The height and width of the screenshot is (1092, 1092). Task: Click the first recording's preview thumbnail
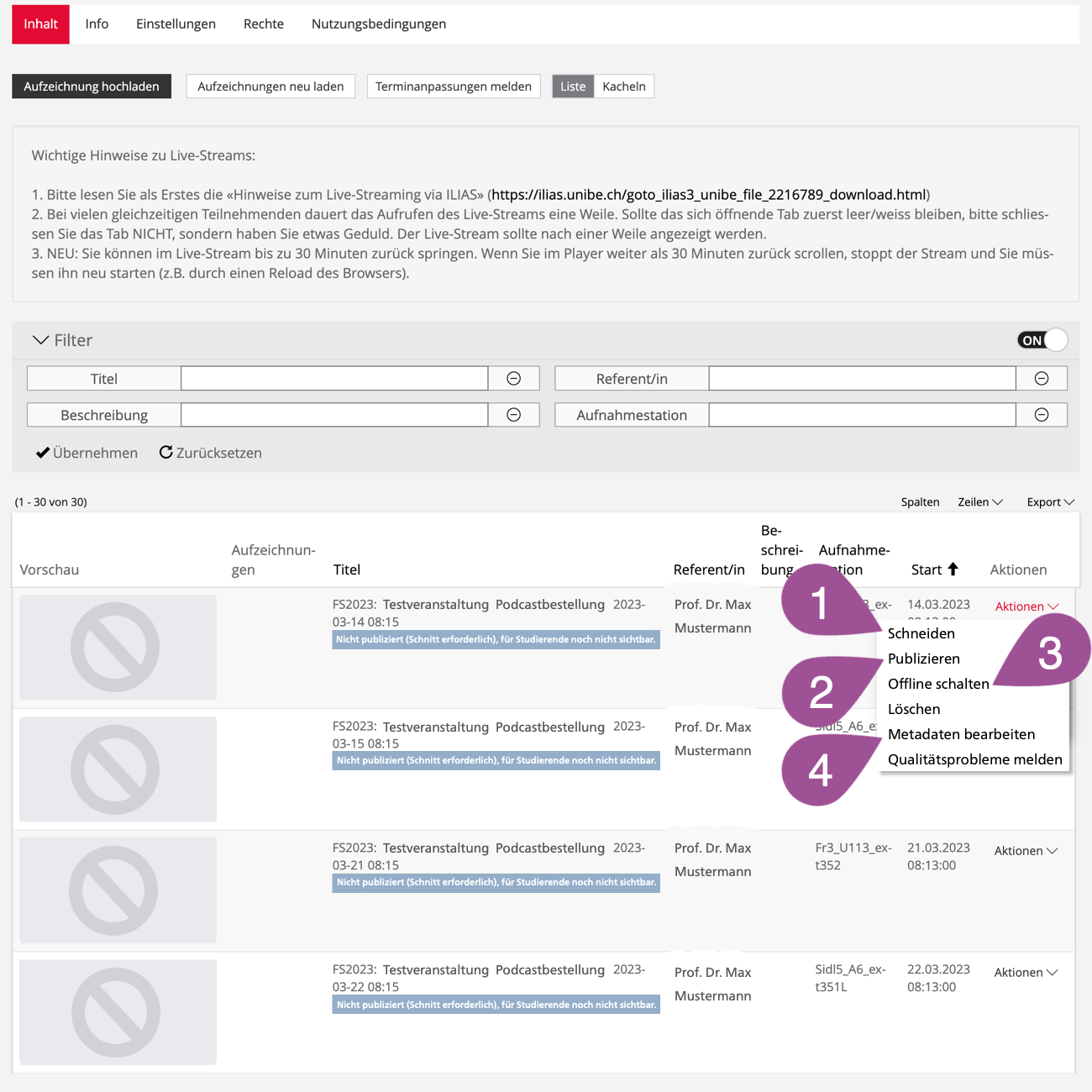[x=118, y=648]
